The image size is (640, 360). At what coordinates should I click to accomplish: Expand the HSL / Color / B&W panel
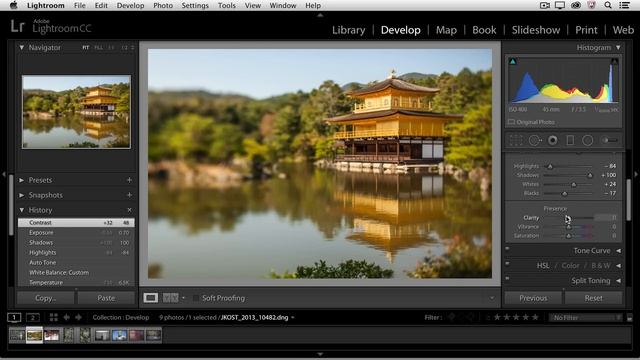pos(618,266)
